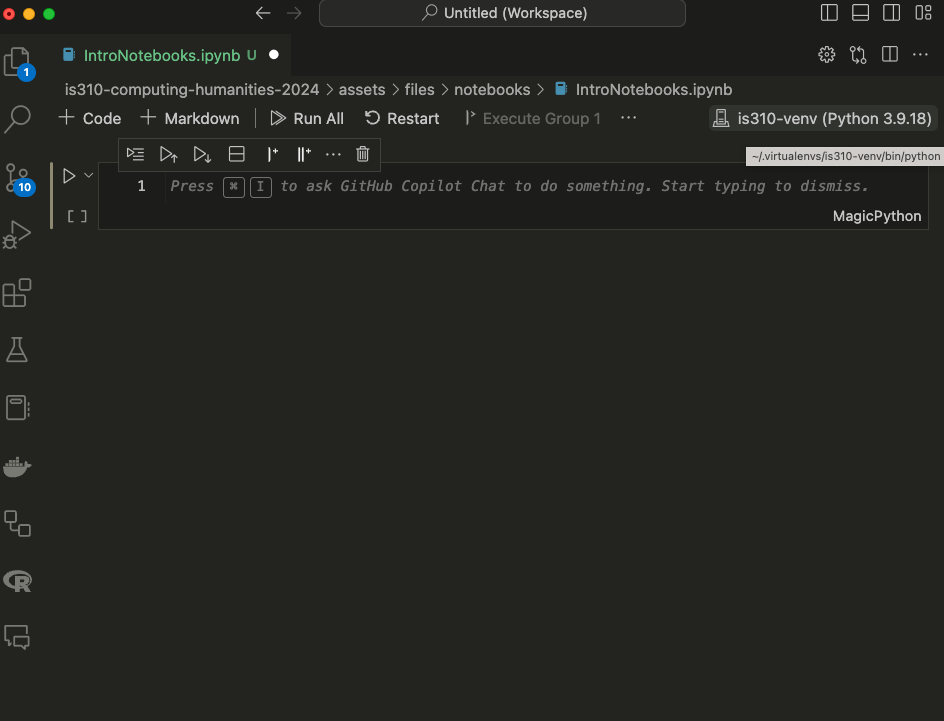
Task: Click the notebooks folder in breadcrumb
Action: point(492,89)
